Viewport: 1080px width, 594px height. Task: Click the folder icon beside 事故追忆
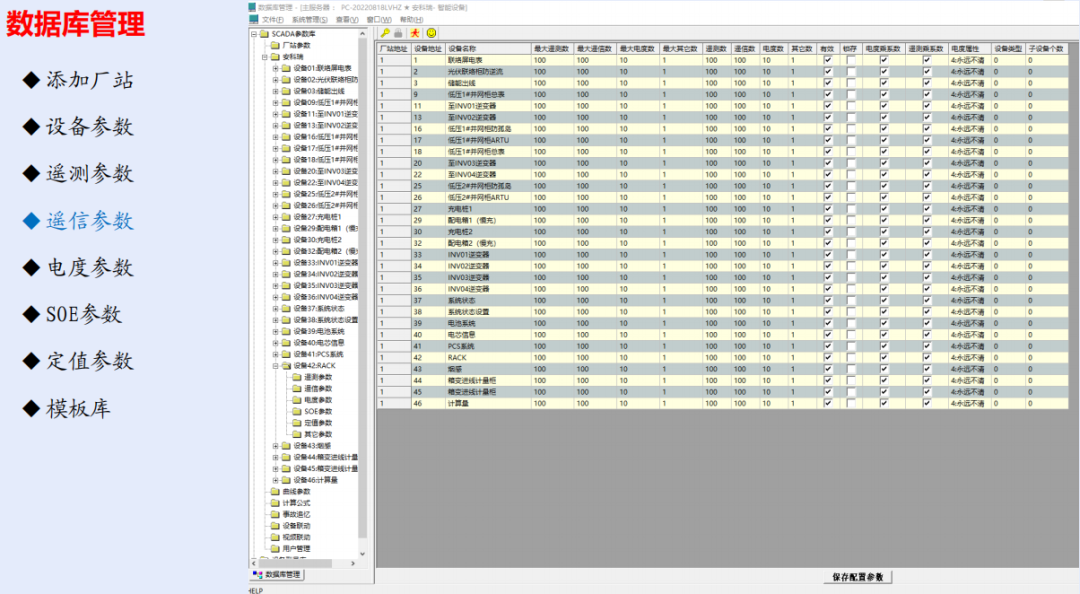click(276, 515)
